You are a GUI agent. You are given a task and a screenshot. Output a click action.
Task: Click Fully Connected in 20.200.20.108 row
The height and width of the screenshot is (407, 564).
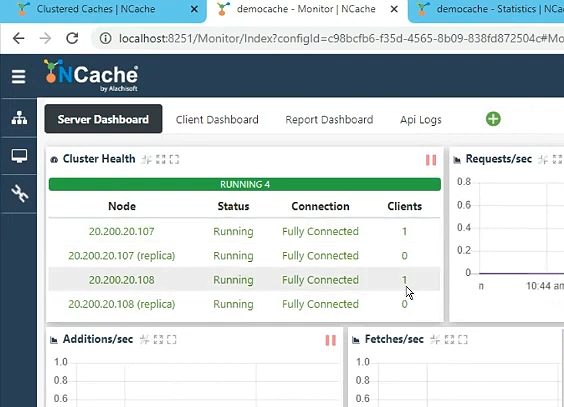tap(320, 280)
